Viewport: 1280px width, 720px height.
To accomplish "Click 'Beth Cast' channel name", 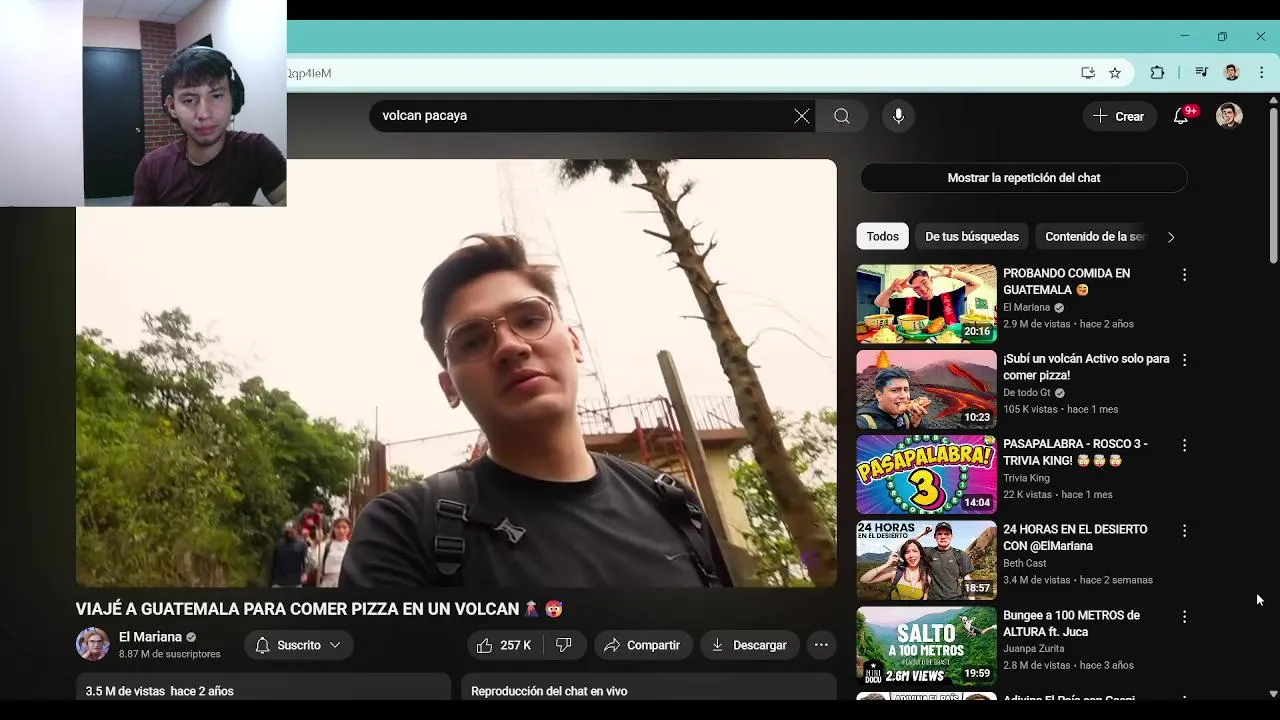I will tap(1025, 563).
